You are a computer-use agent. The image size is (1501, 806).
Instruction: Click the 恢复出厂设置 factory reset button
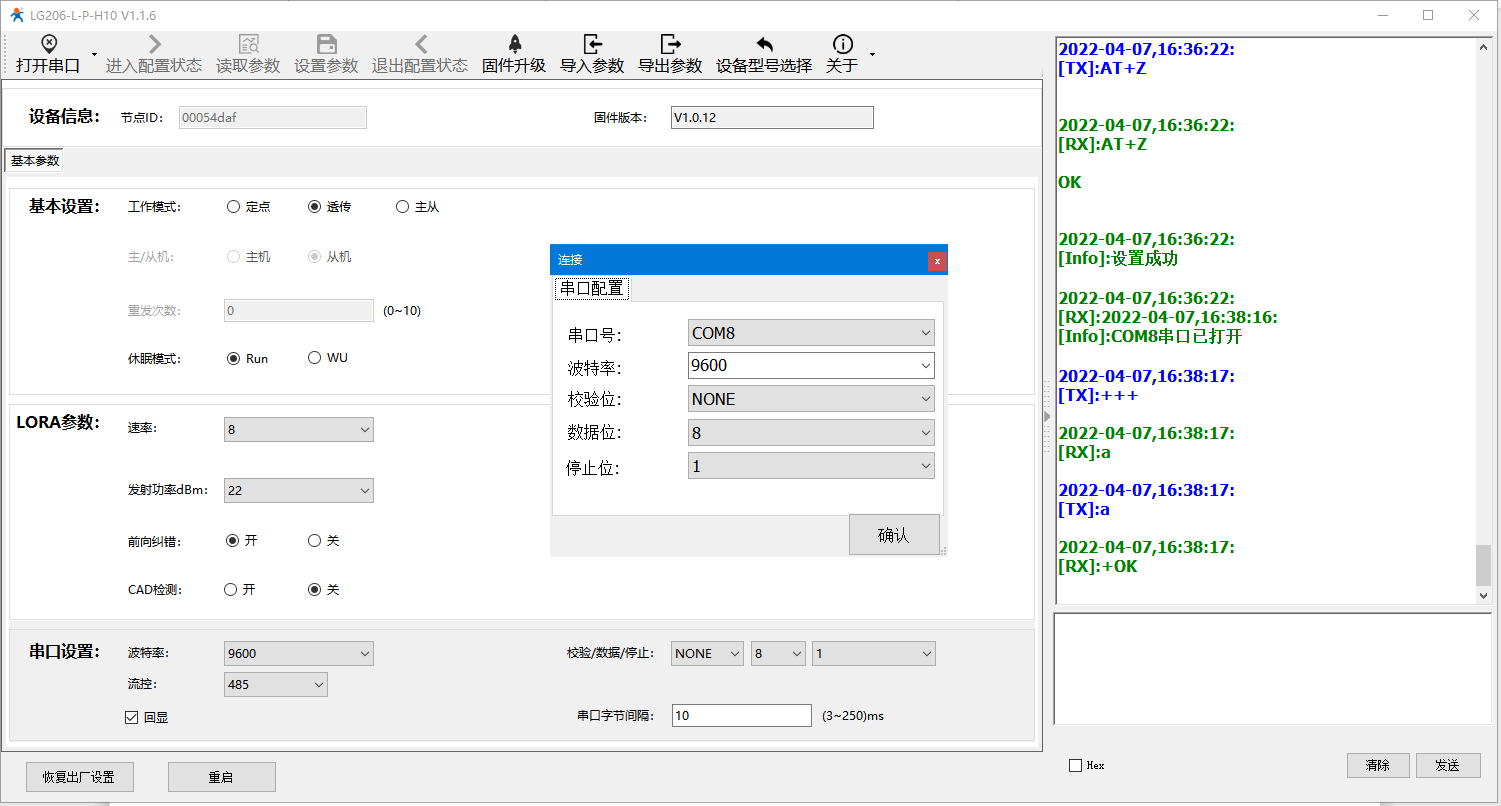79,777
